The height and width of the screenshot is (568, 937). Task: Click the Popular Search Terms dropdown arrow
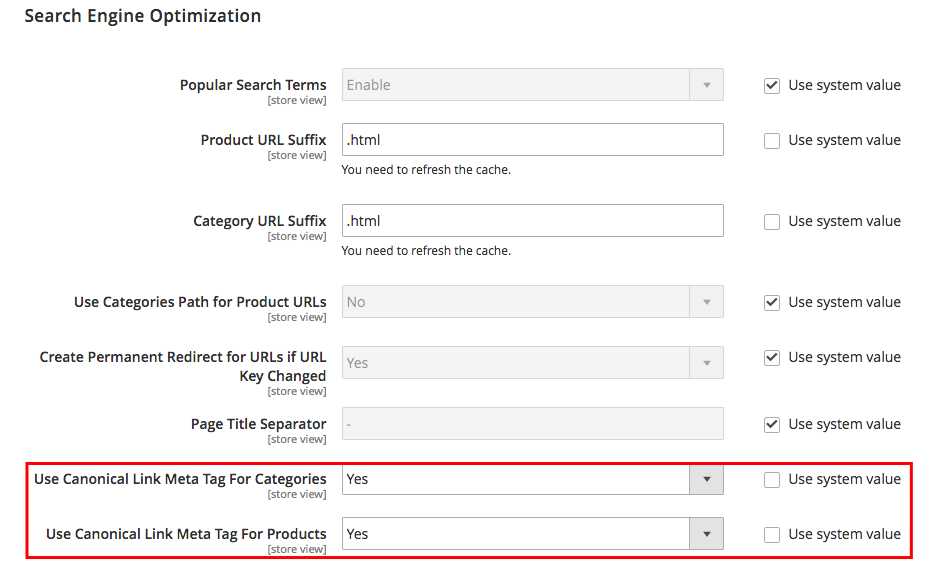[x=706, y=85]
